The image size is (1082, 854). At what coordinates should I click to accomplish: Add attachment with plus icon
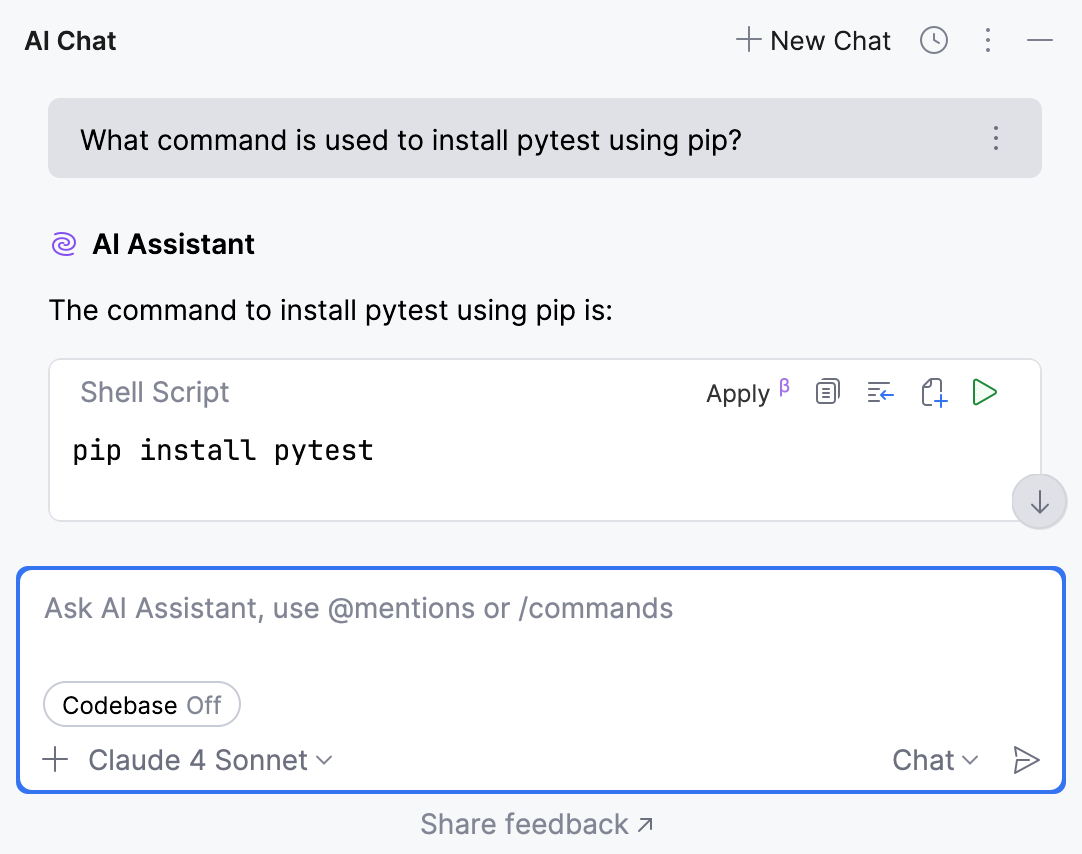coord(56,760)
